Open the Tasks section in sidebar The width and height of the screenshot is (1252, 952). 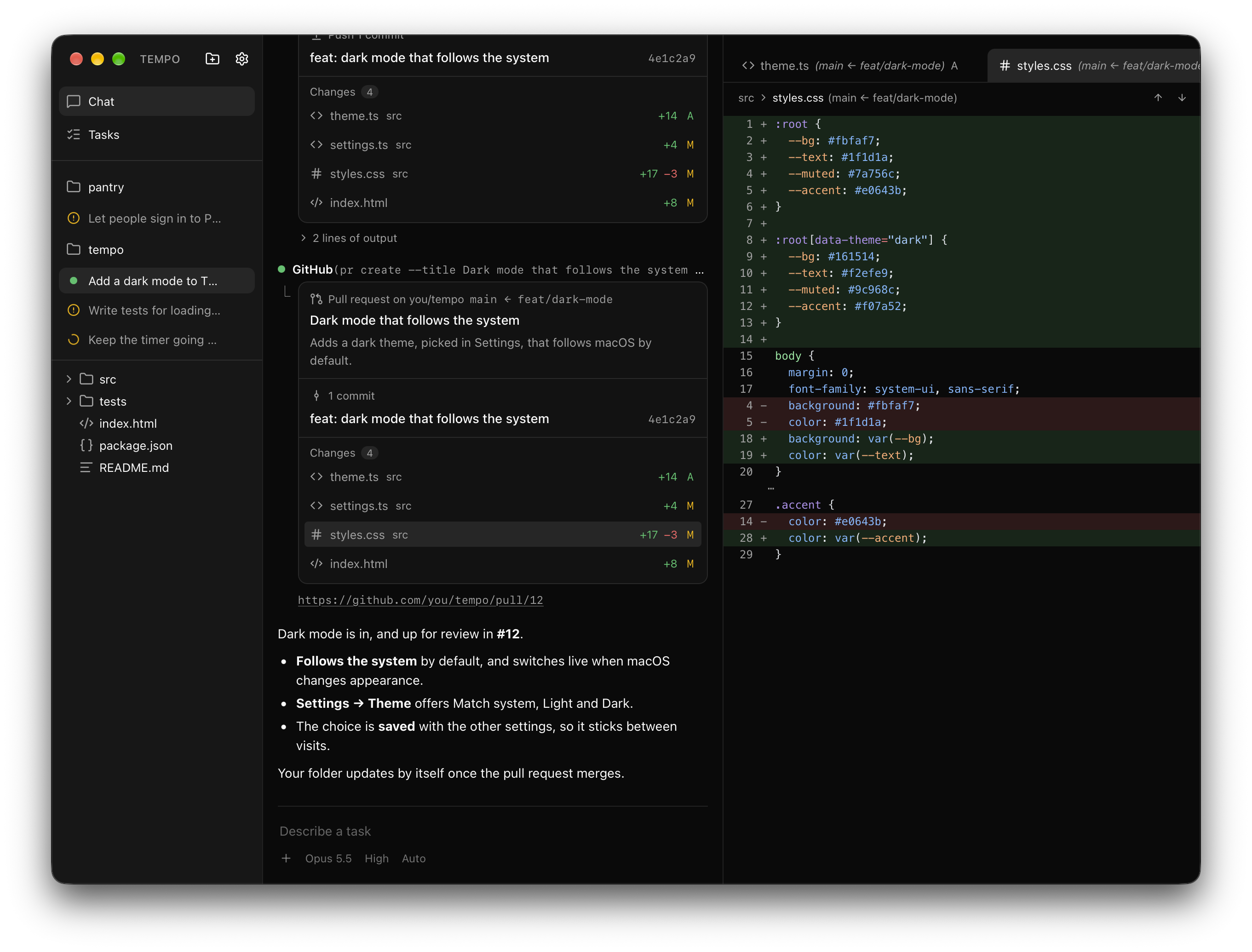pos(157,134)
